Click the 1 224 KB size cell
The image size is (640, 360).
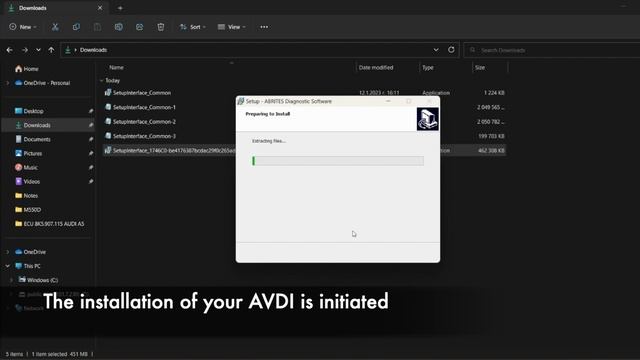pyautogui.click(x=494, y=93)
